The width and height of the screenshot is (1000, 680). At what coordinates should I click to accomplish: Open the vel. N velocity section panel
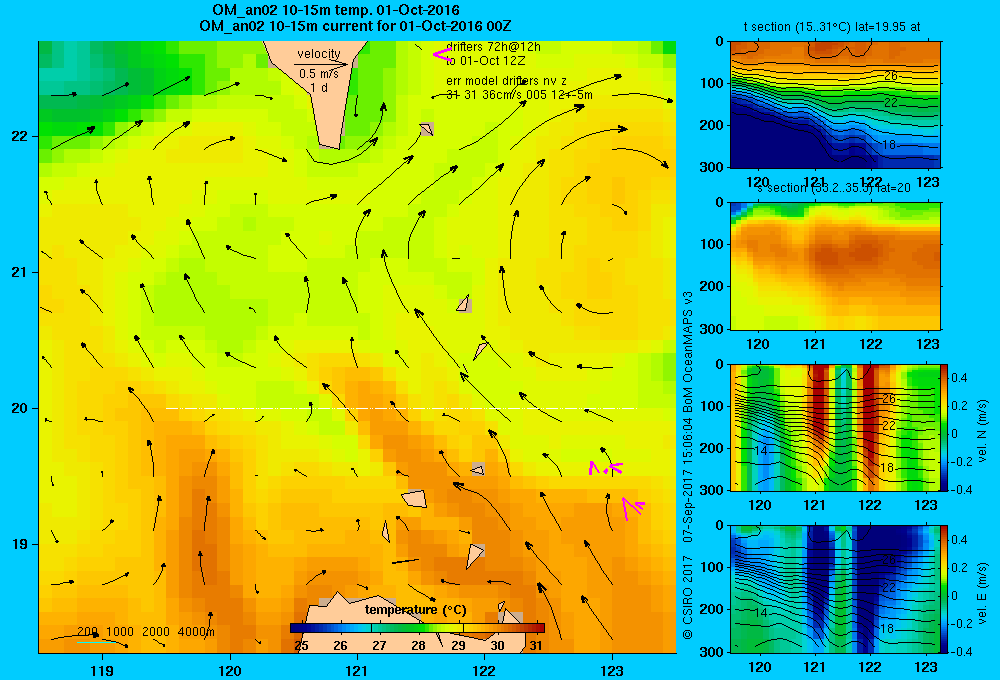(x=835, y=427)
